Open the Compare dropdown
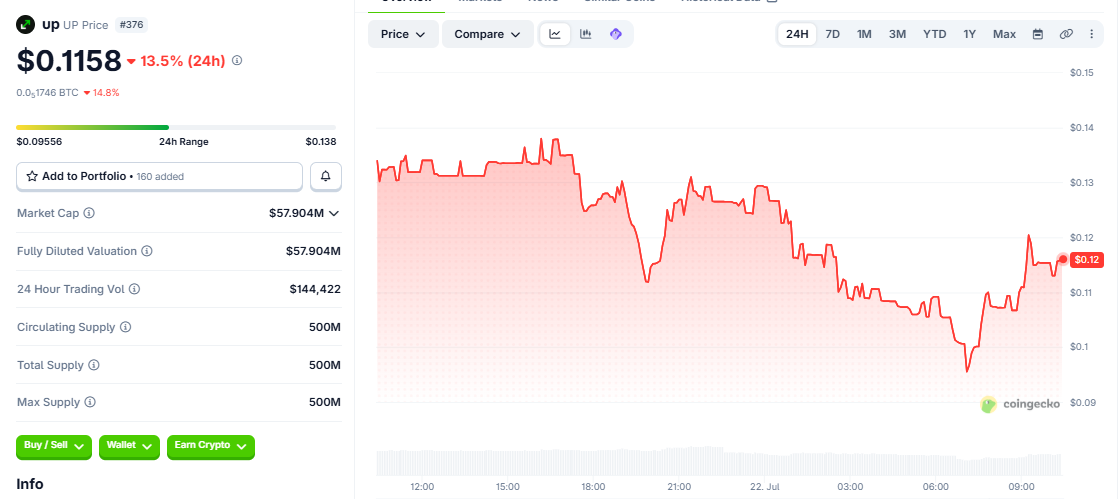Viewport: 1120px width, 499px height. (x=488, y=34)
